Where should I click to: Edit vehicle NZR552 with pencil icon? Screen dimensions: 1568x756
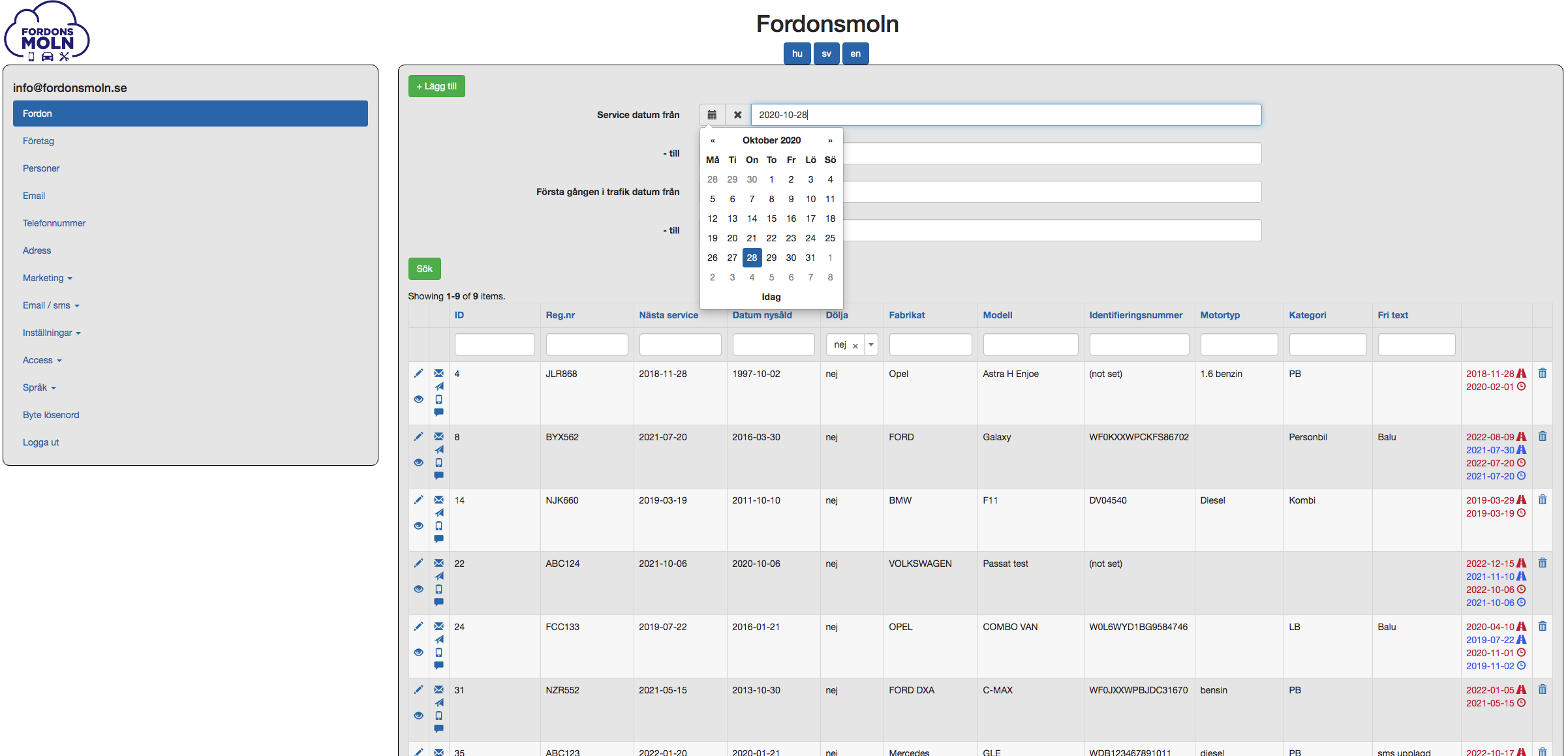point(418,689)
